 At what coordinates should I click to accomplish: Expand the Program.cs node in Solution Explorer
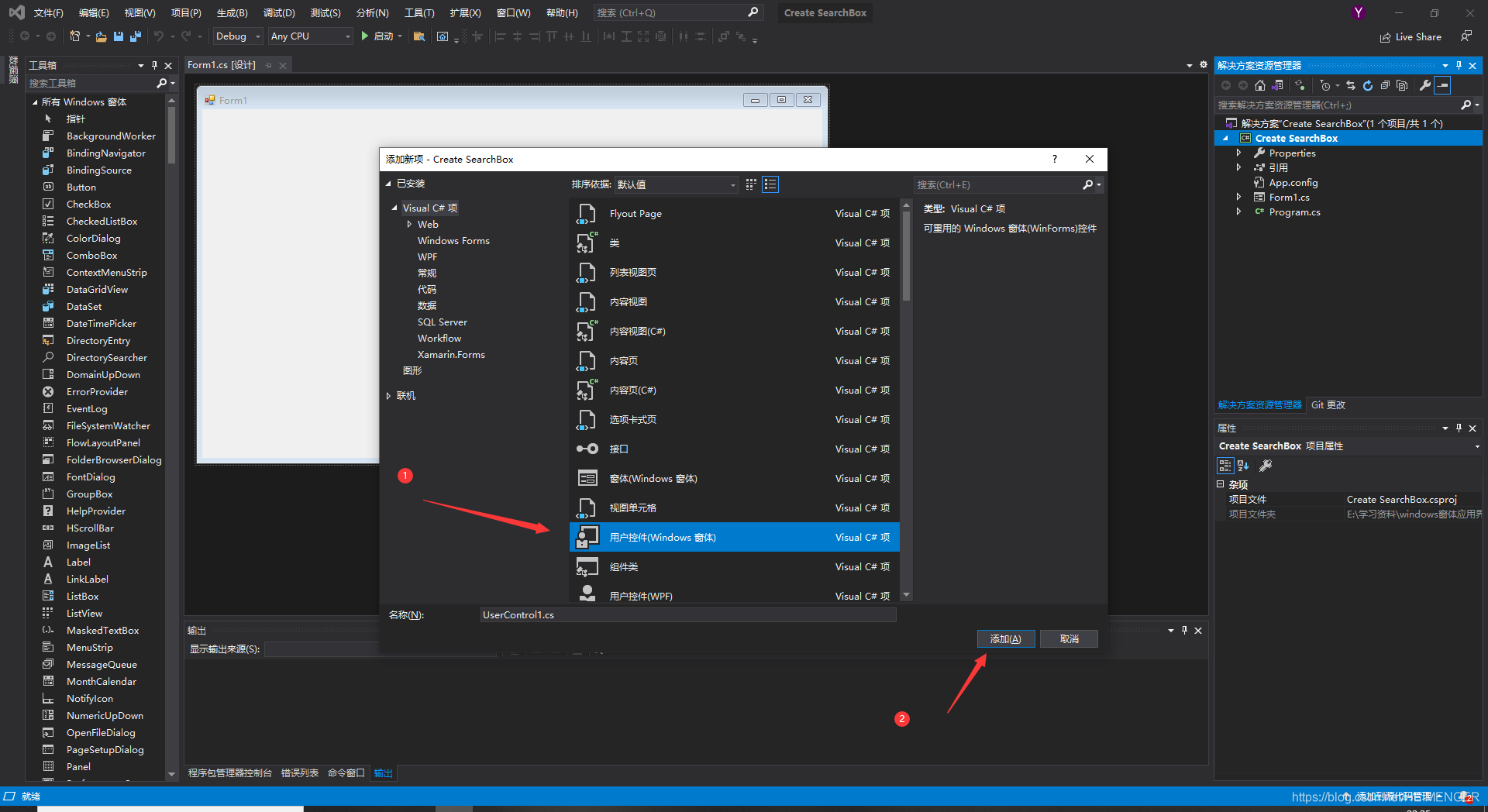click(x=1238, y=212)
